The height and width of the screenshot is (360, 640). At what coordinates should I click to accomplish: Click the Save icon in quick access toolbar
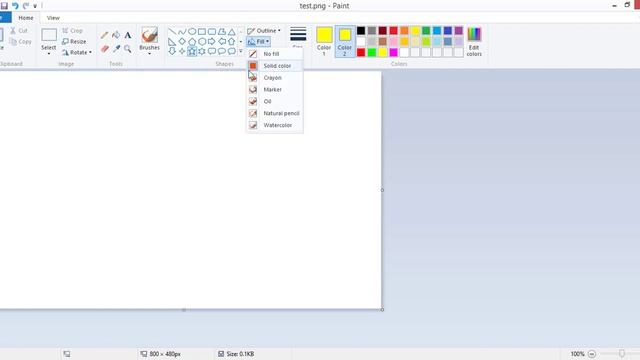4,6
